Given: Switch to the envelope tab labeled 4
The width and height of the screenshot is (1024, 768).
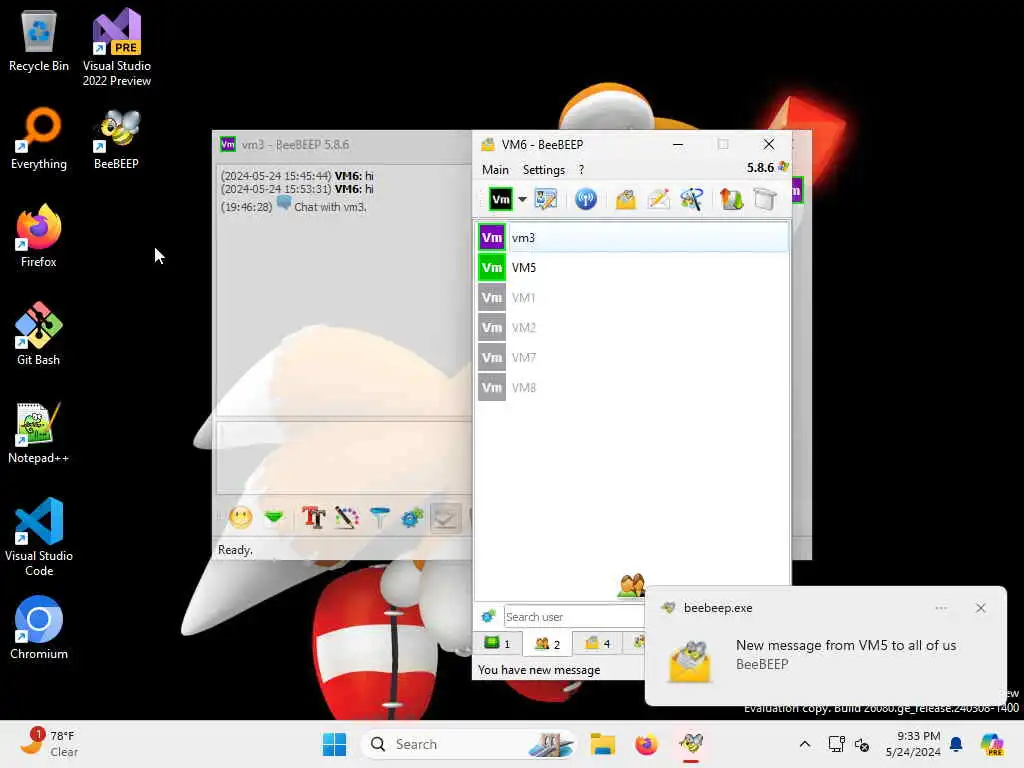Looking at the screenshot, I should (597, 643).
